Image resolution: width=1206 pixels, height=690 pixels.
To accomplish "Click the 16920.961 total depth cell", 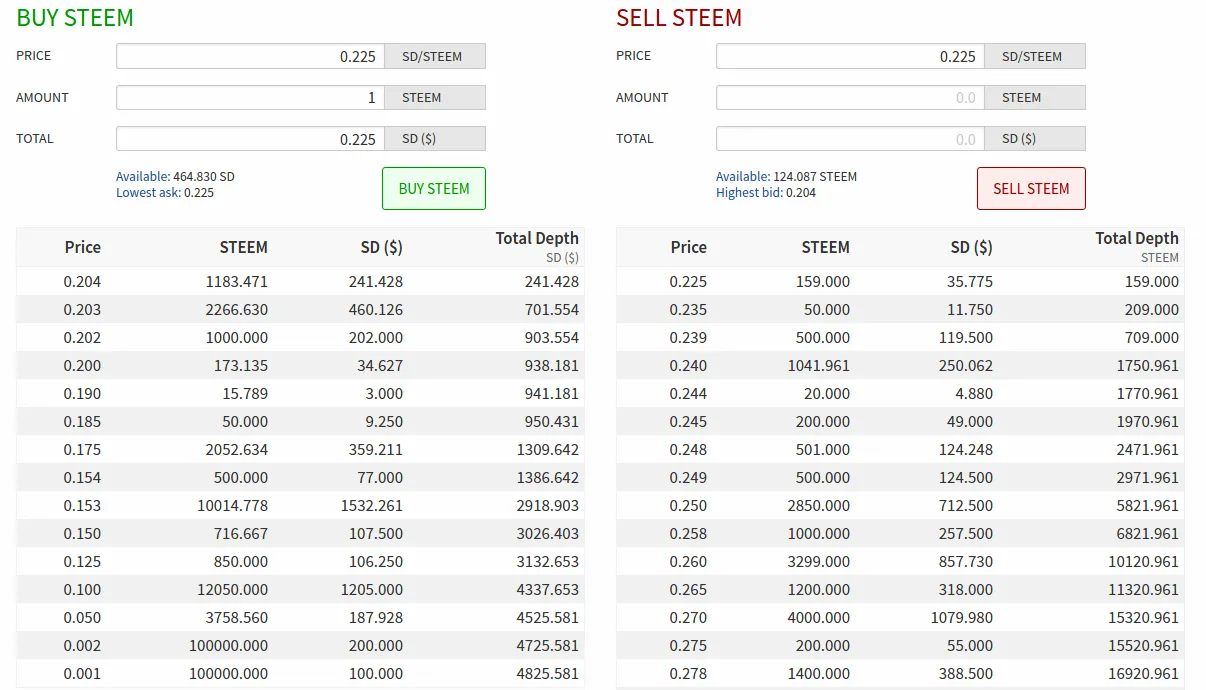I will click(x=1144, y=674).
